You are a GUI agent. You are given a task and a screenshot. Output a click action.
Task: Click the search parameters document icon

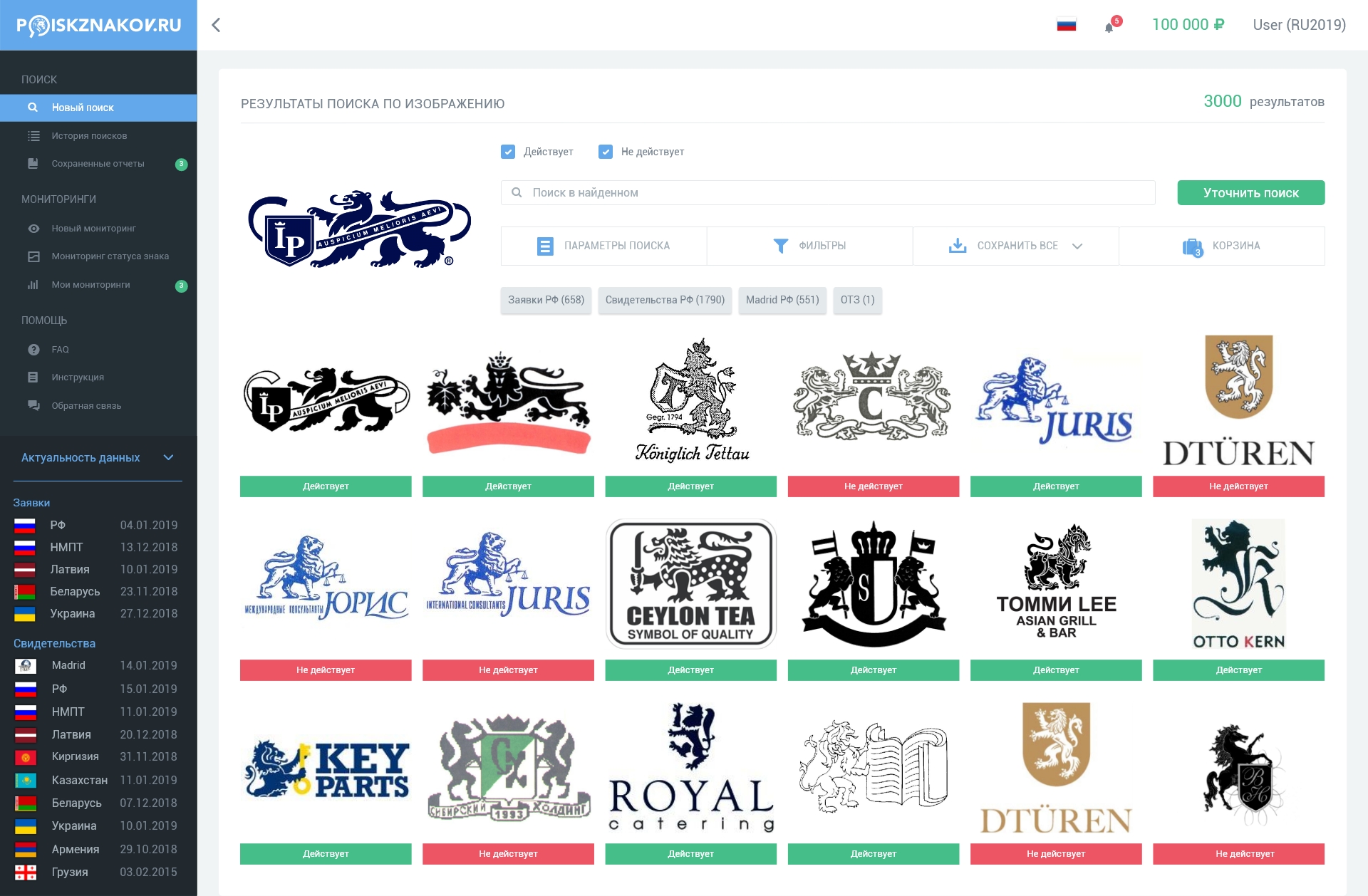click(544, 246)
